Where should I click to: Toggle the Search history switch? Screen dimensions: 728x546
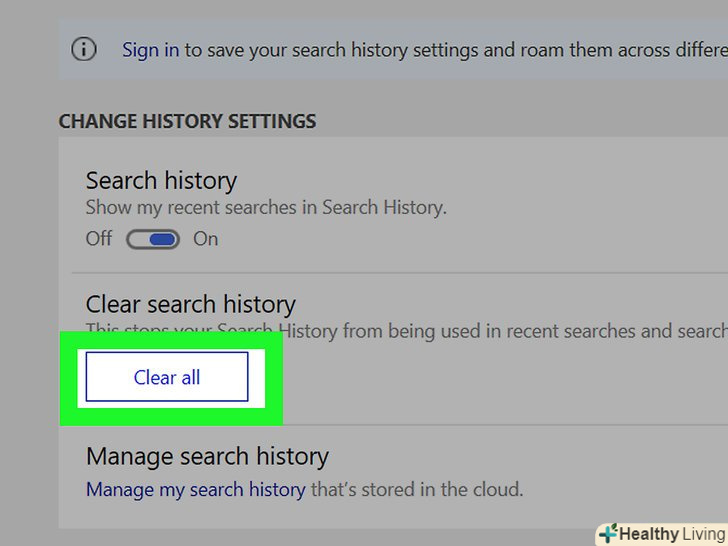(152, 239)
